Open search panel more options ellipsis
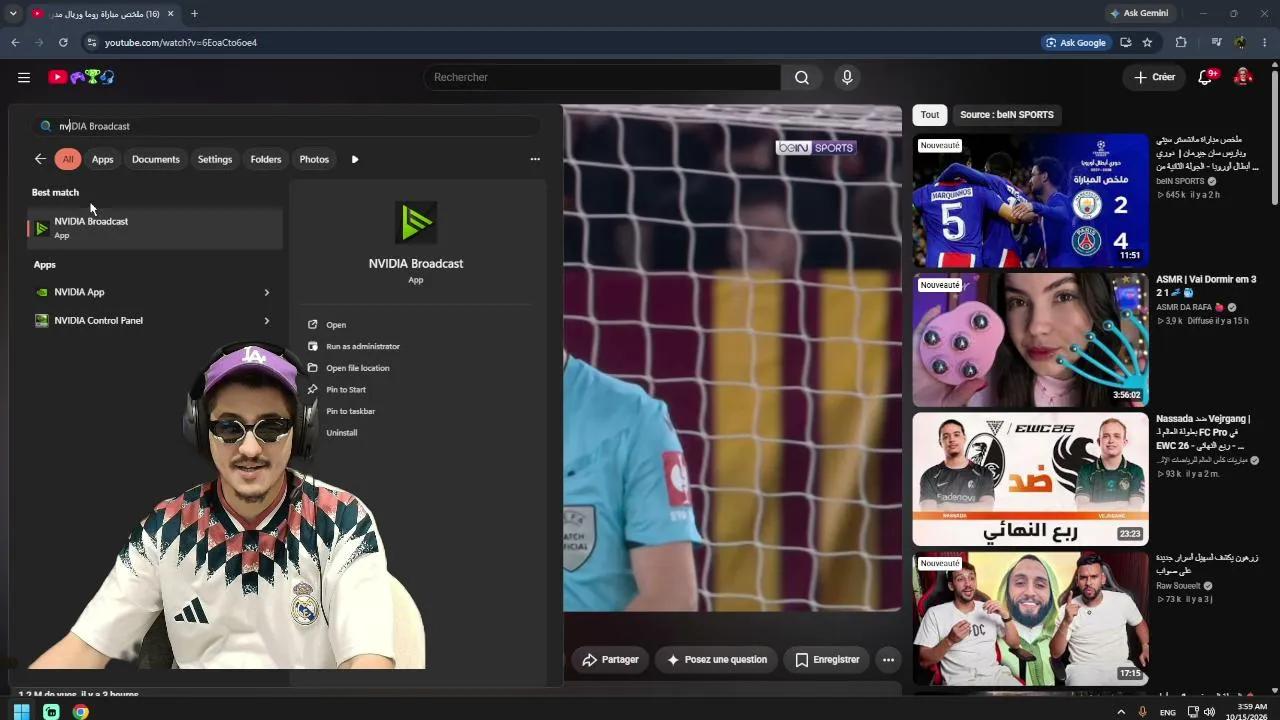The image size is (1280, 720). [x=535, y=159]
